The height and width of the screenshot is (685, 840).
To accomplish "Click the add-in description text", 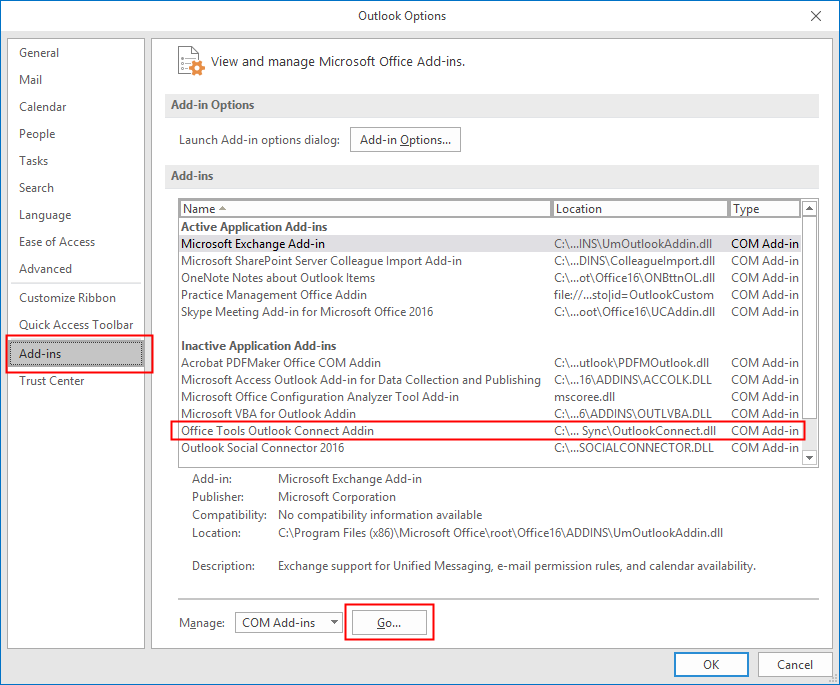I will (517, 566).
